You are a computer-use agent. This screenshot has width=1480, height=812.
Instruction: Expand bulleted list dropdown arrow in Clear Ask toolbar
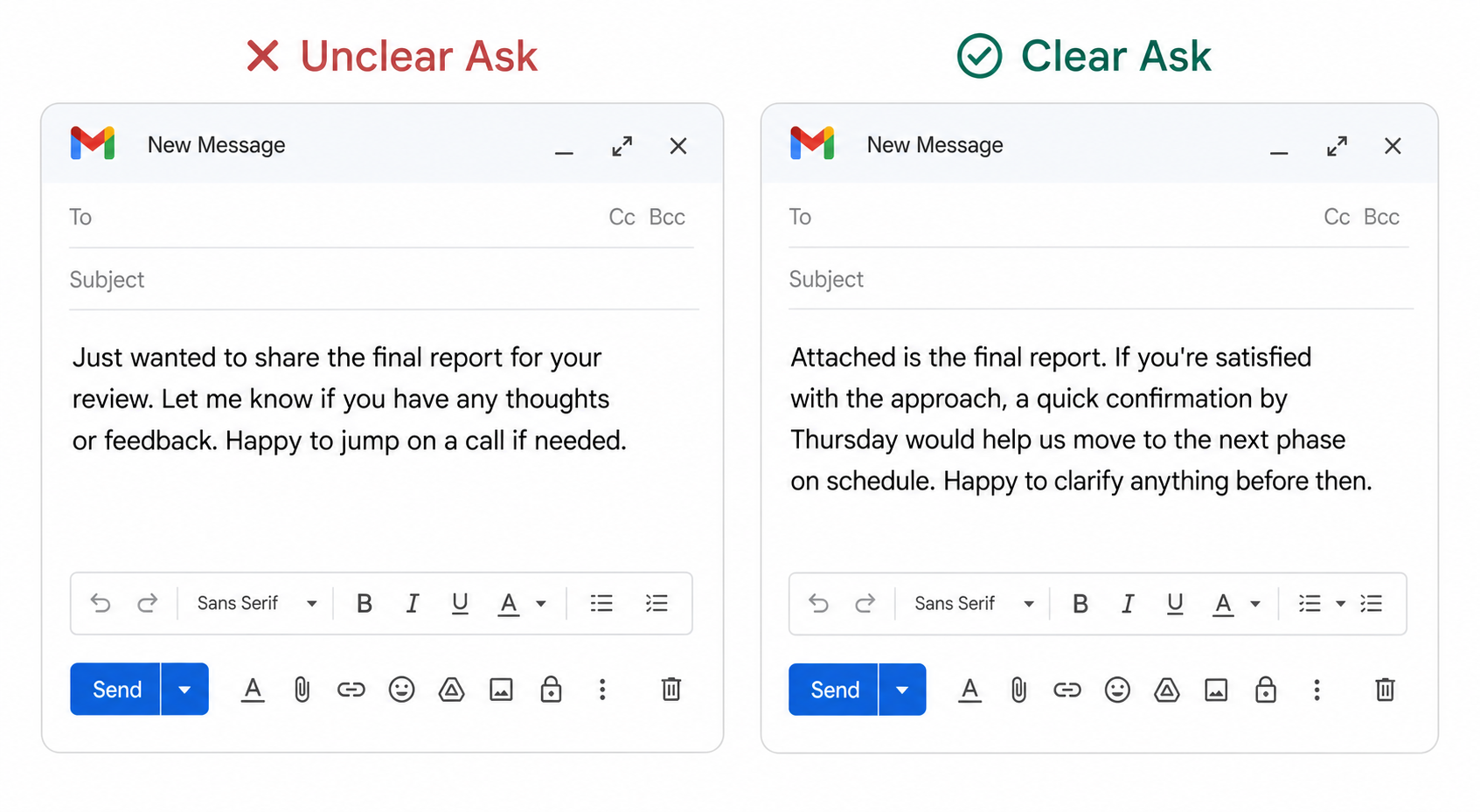(1340, 604)
